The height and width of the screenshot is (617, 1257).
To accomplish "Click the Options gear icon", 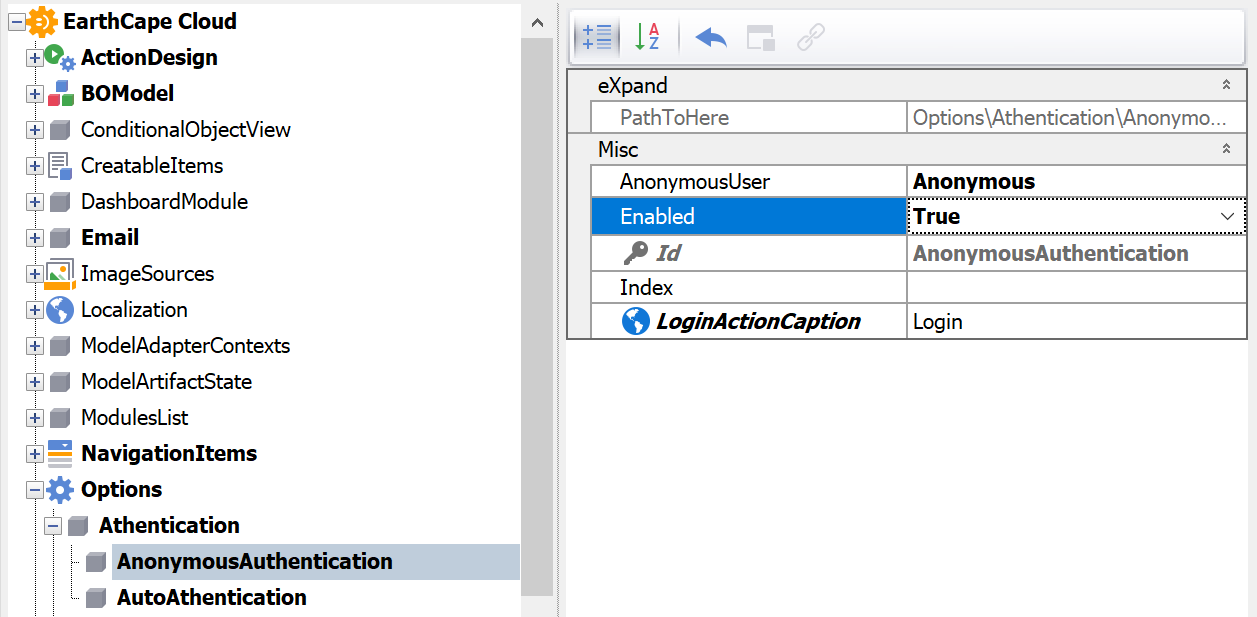I will [x=60, y=490].
